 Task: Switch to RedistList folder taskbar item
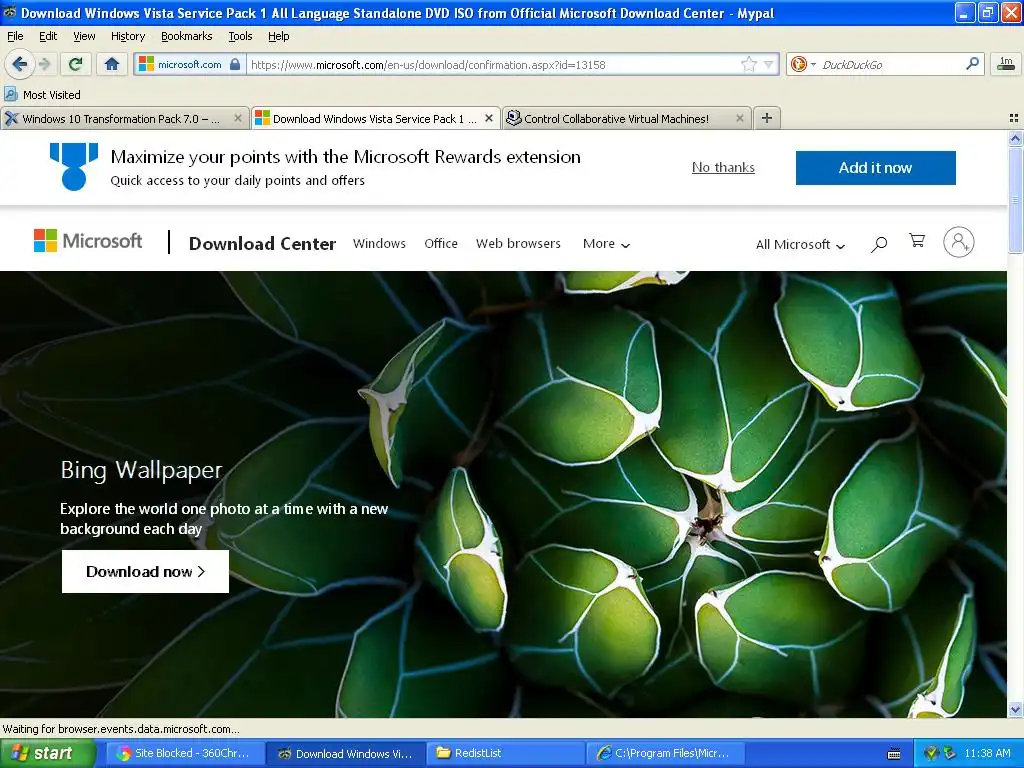505,754
